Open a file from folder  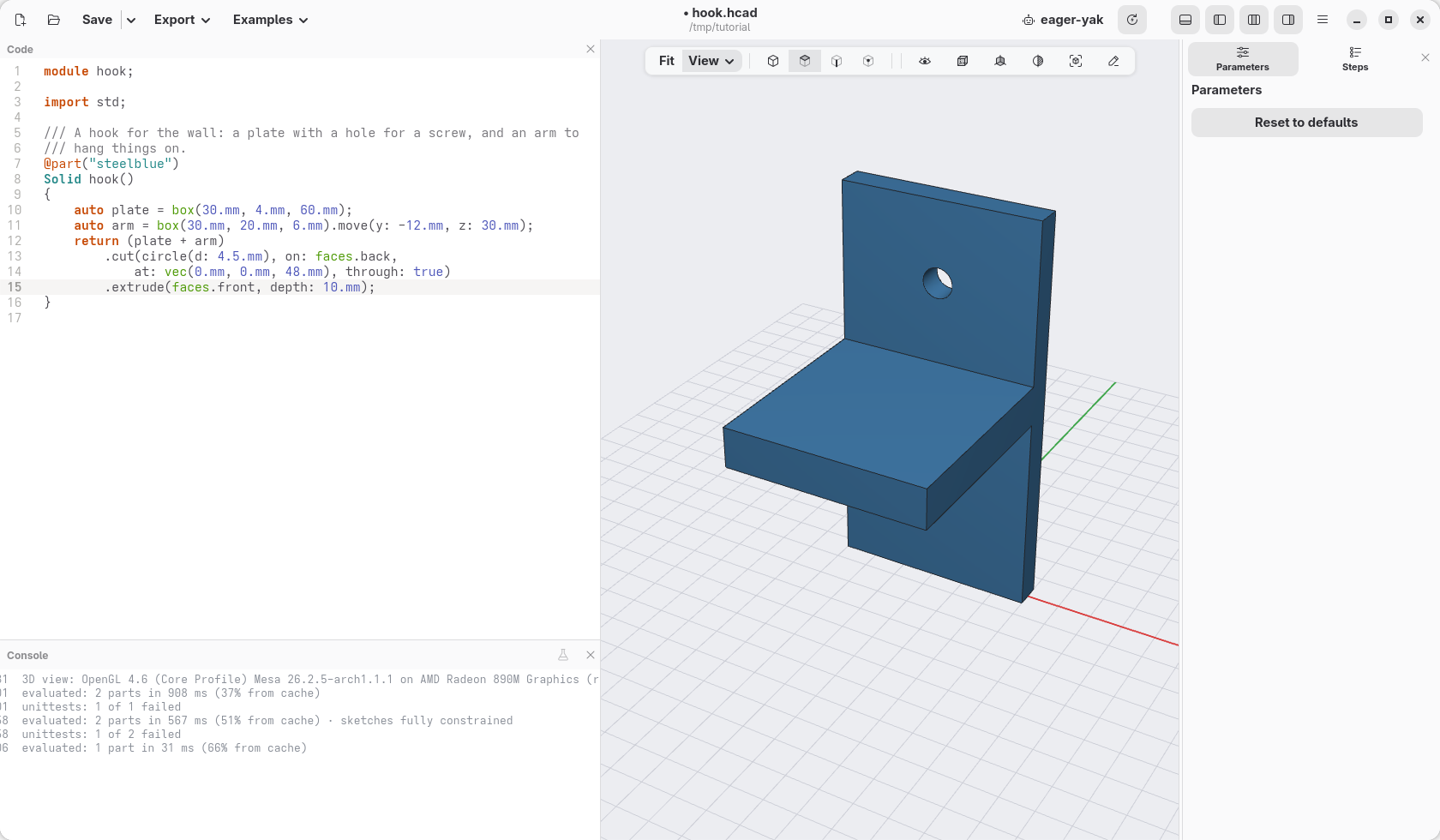pyautogui.click(x=54, y=20)
